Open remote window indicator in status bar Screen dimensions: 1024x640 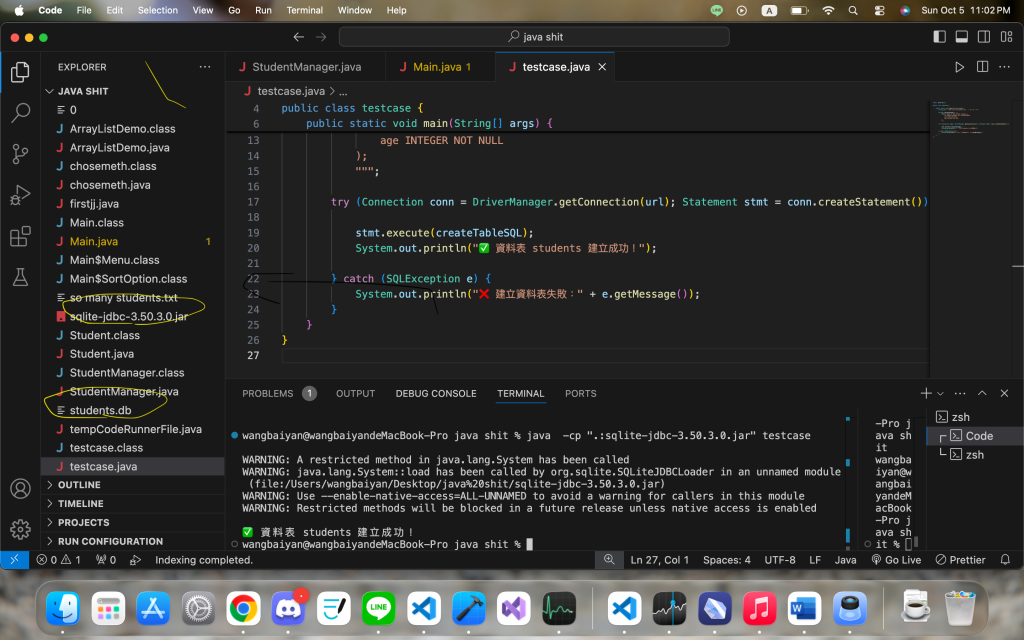[14, 560]
